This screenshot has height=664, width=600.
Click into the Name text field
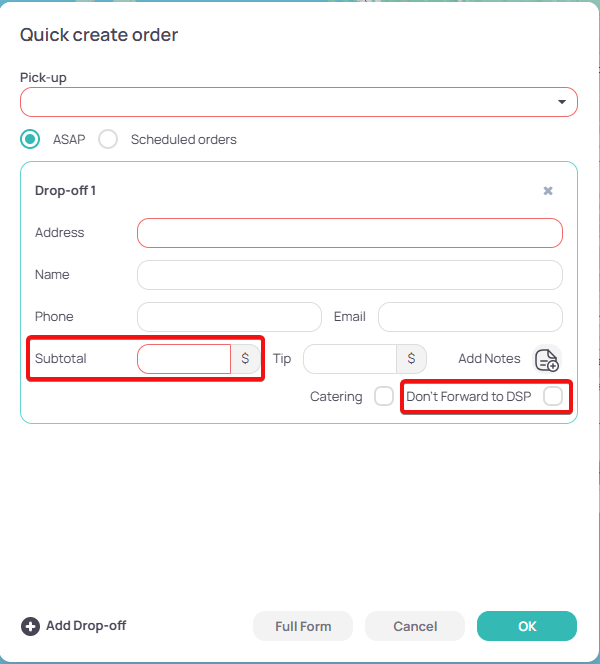point(350,275)
